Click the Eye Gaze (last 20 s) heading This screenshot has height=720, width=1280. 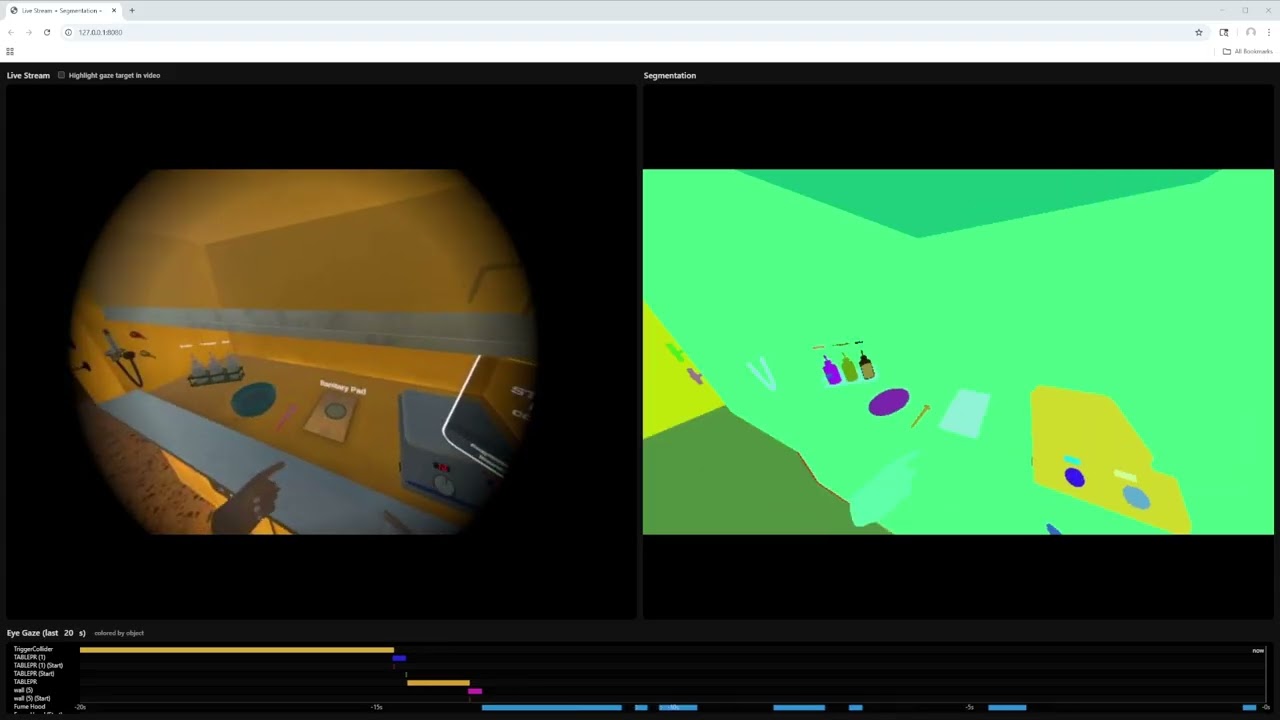tap(46, 633)
